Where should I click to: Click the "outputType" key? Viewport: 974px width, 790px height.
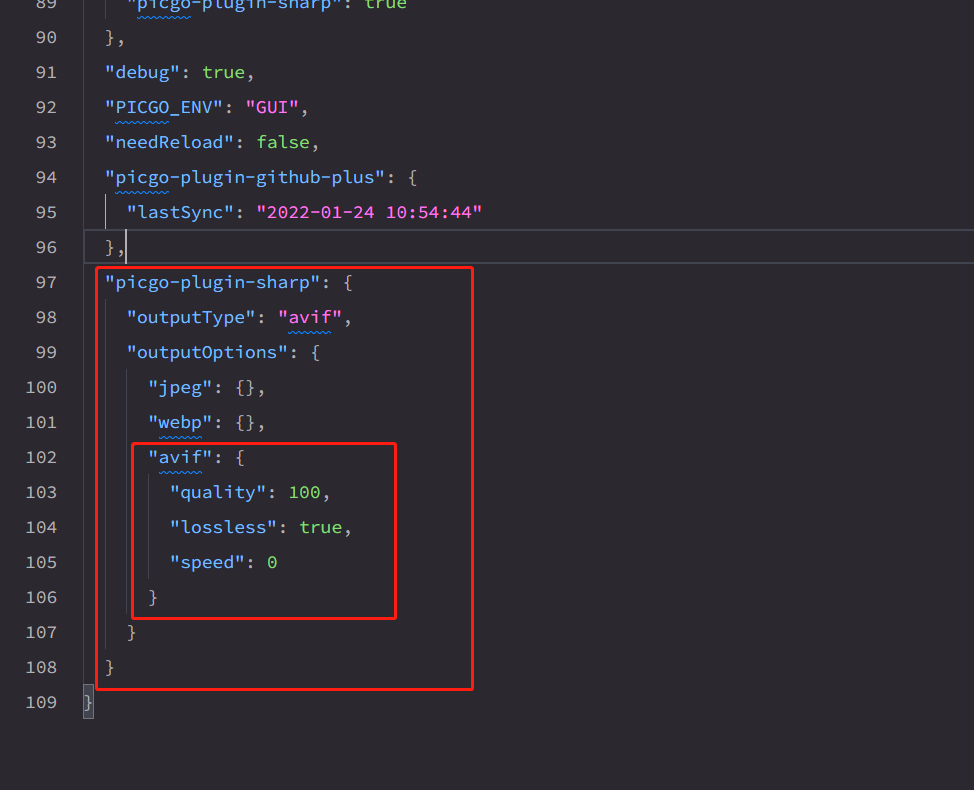(191, 317)
